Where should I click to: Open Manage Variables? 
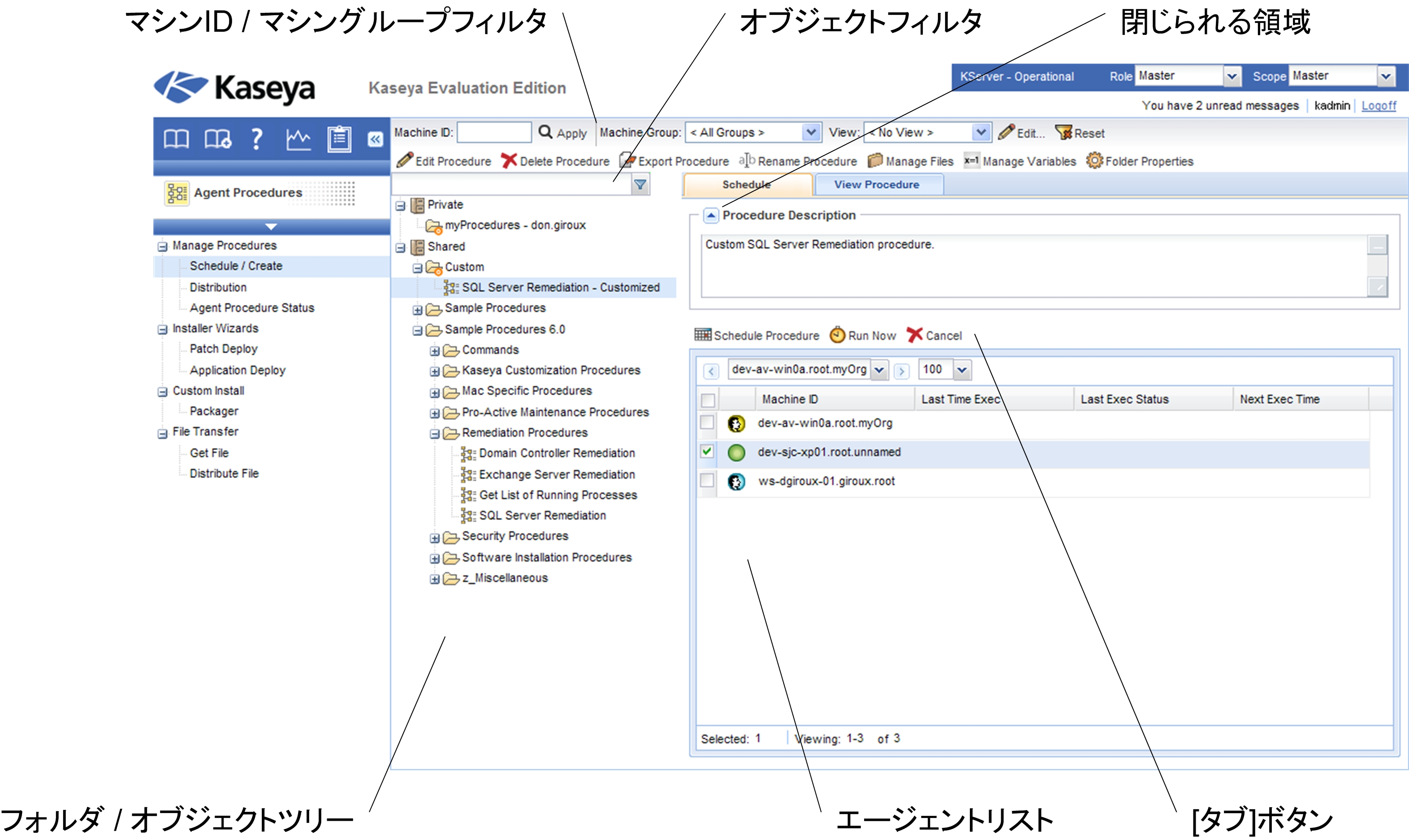tap(1020, 161)
